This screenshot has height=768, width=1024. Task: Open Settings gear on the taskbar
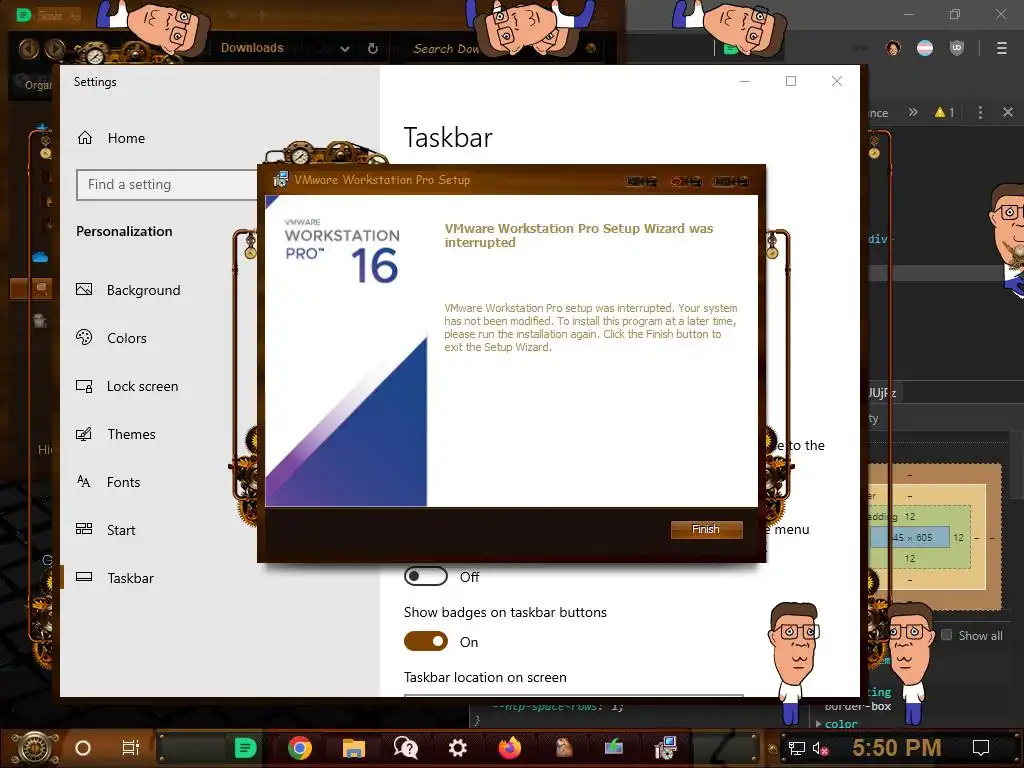458,748
